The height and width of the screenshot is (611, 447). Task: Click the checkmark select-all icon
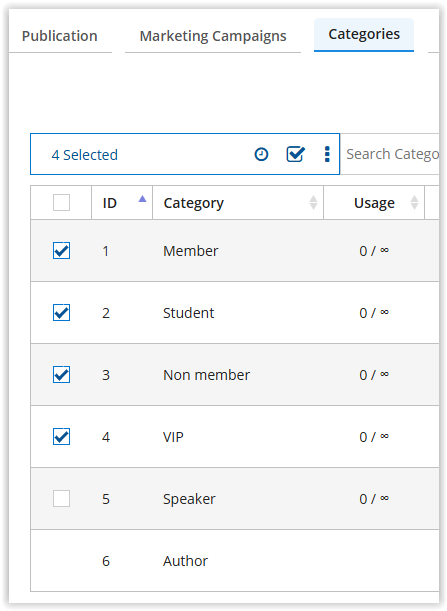click(295, 154)
